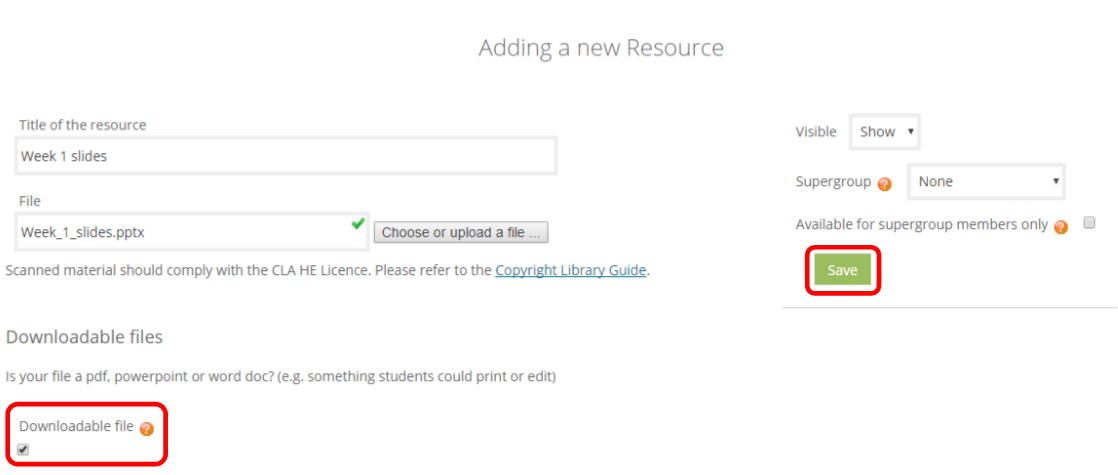The height and width of the screenshot is (475, 1118).
Task: Open the Copyright Library Guide link
Action: pyautogui.click(x=570, y=270)
